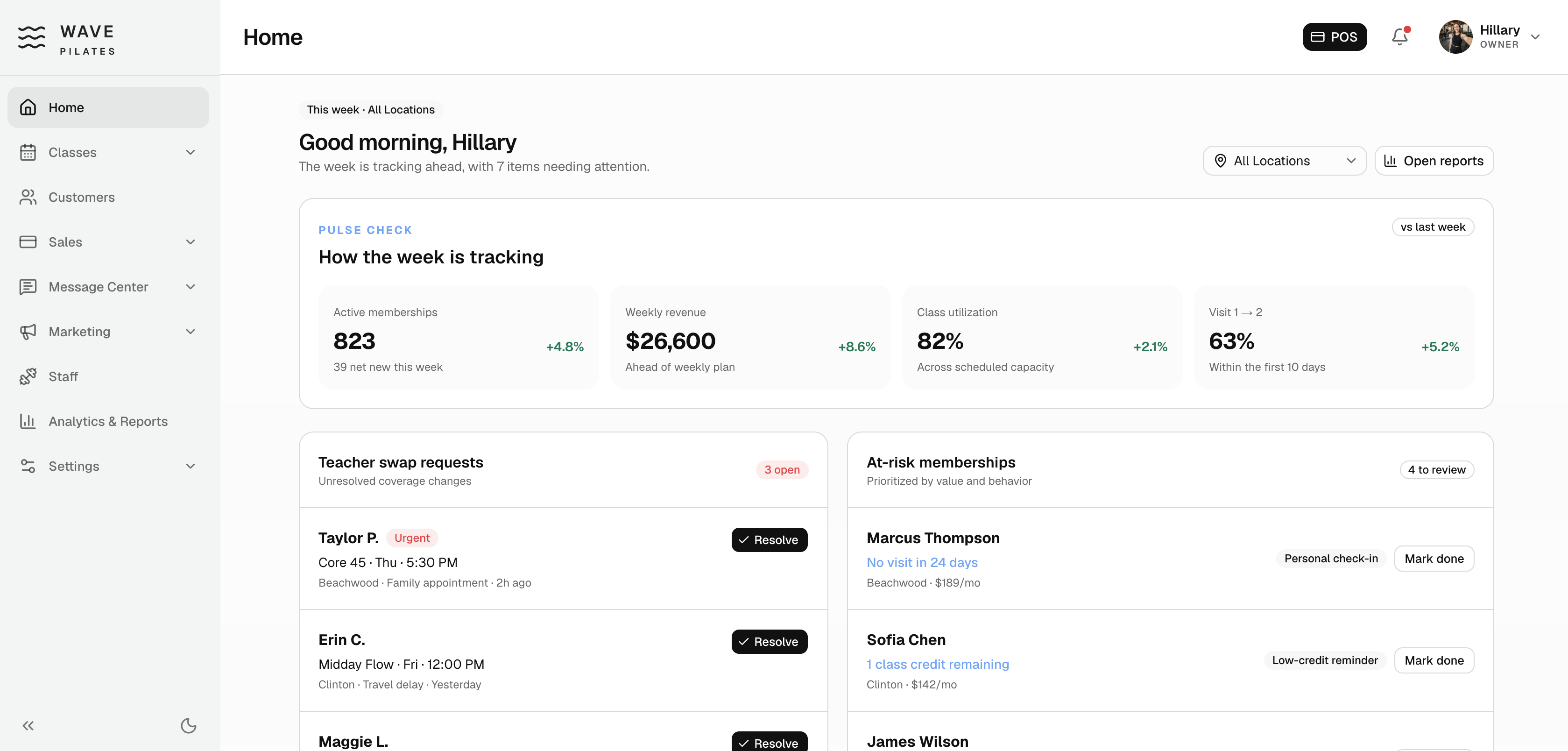
Task: Click the Sofia Chen name
Action: [906, 640]
